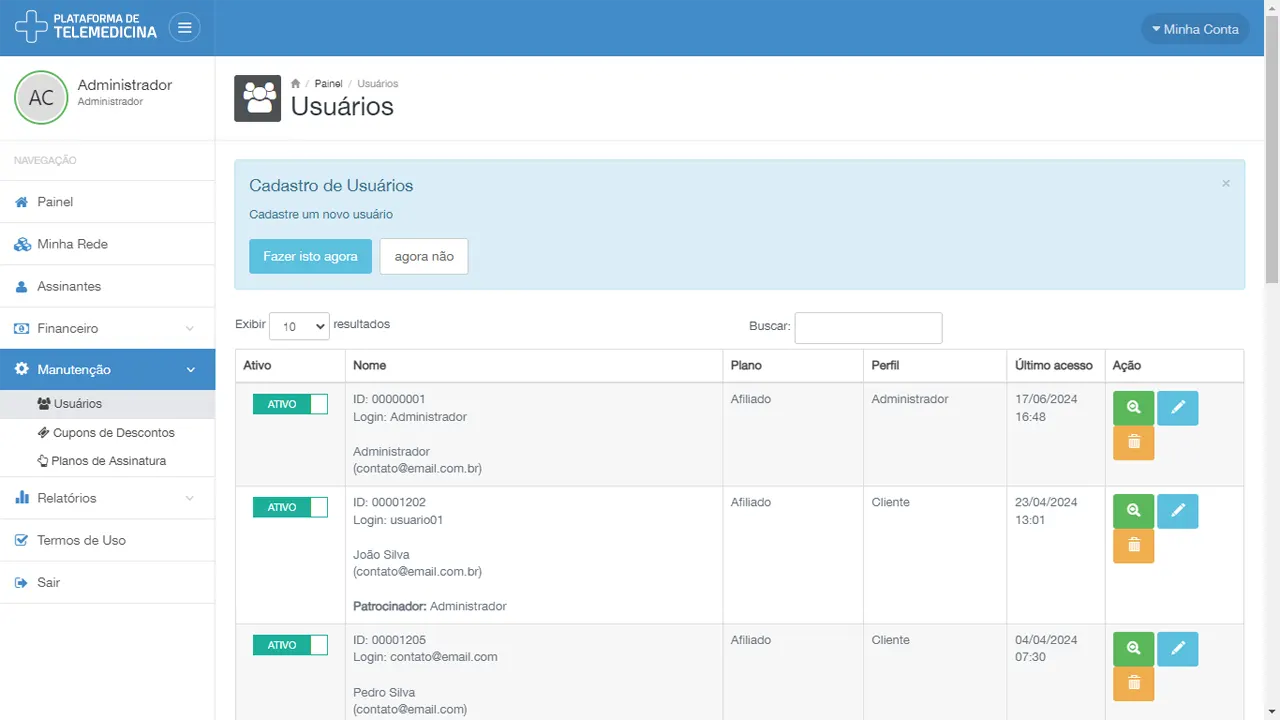Click the Usuários group icon in submenu
This screenshot has width=1280, height=720.
(44, 404)
